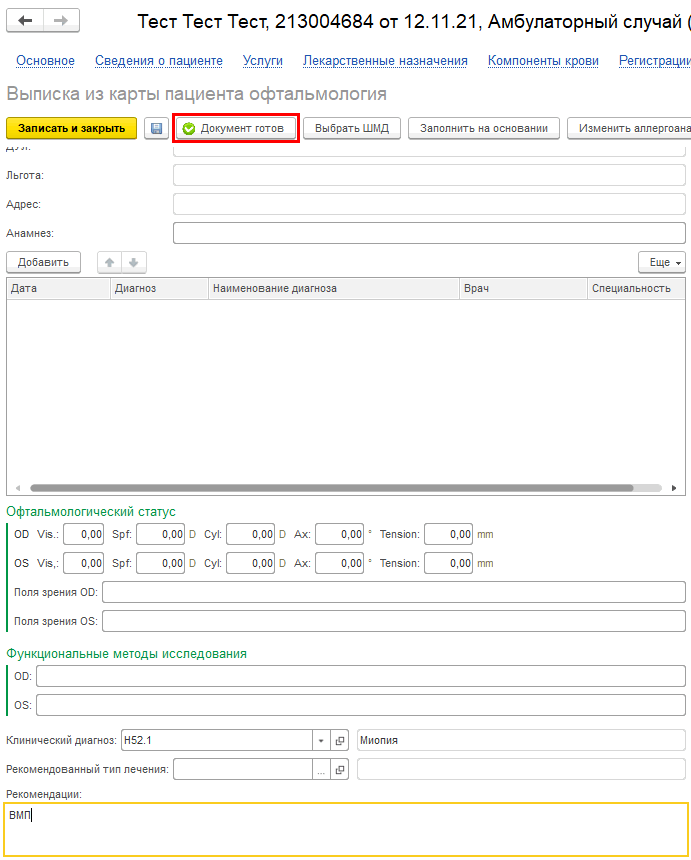Switch to the Сведения о пациенте tab
691x860 pixels.
(159, 61)
